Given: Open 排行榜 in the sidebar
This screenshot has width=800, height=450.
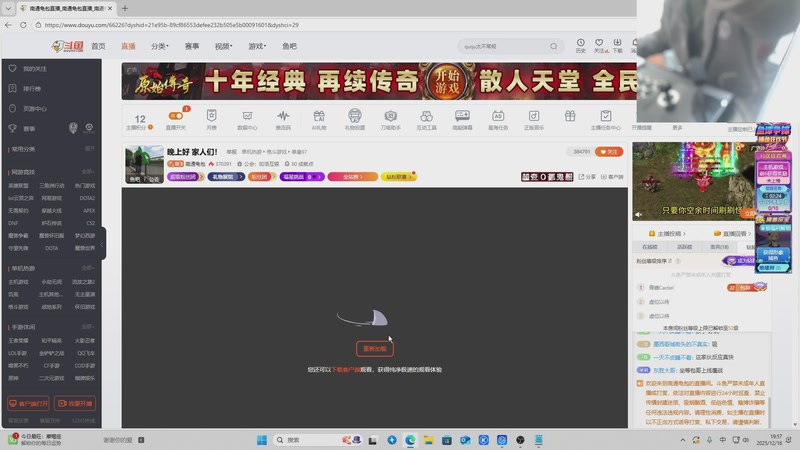Looking at the screenshot, I should [x=32, y=88].
